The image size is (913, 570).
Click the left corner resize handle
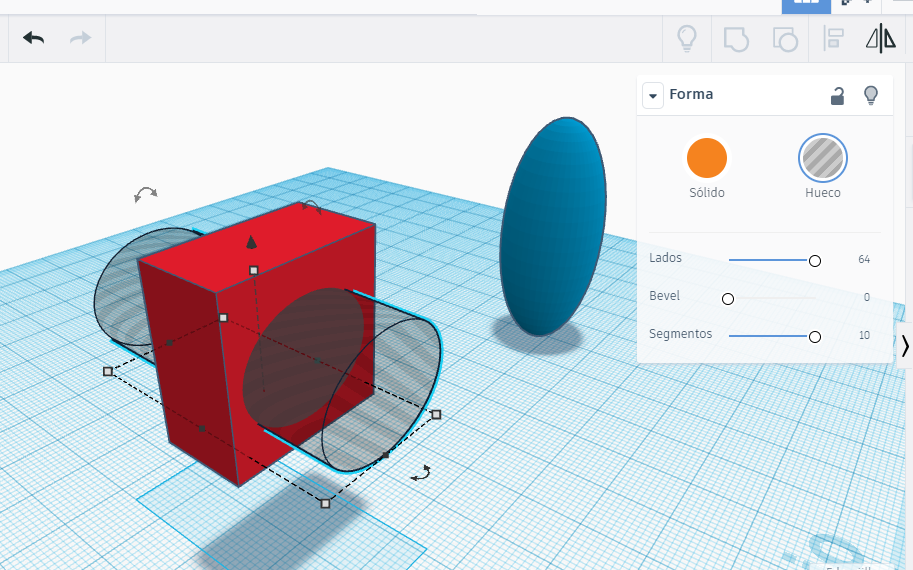(108, 371)
